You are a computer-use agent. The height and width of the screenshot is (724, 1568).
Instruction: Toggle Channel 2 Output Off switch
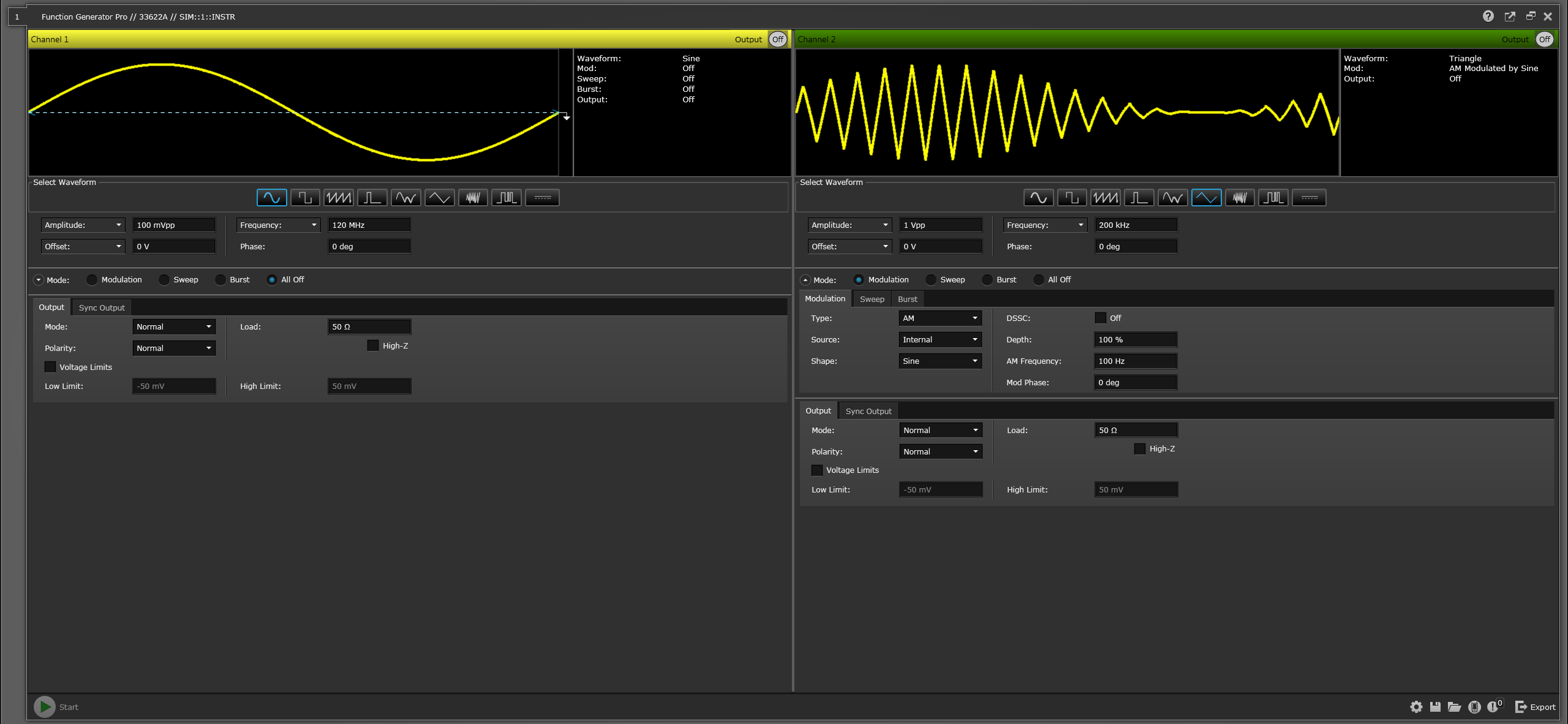point(1545,39)
